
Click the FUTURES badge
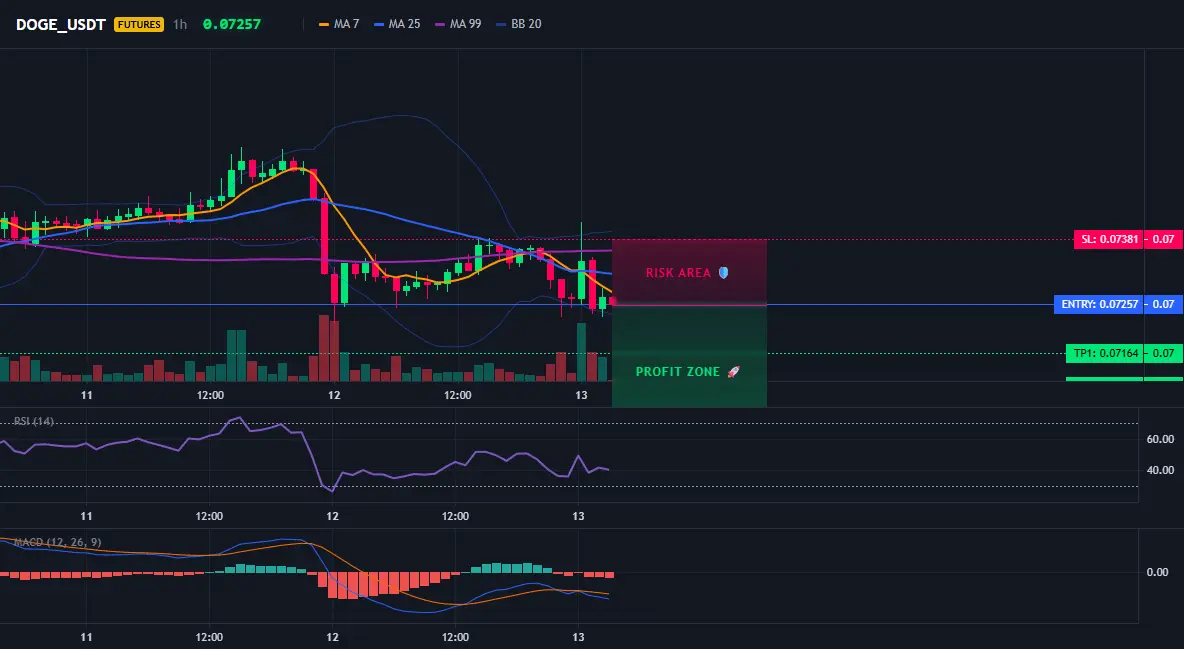139,24
